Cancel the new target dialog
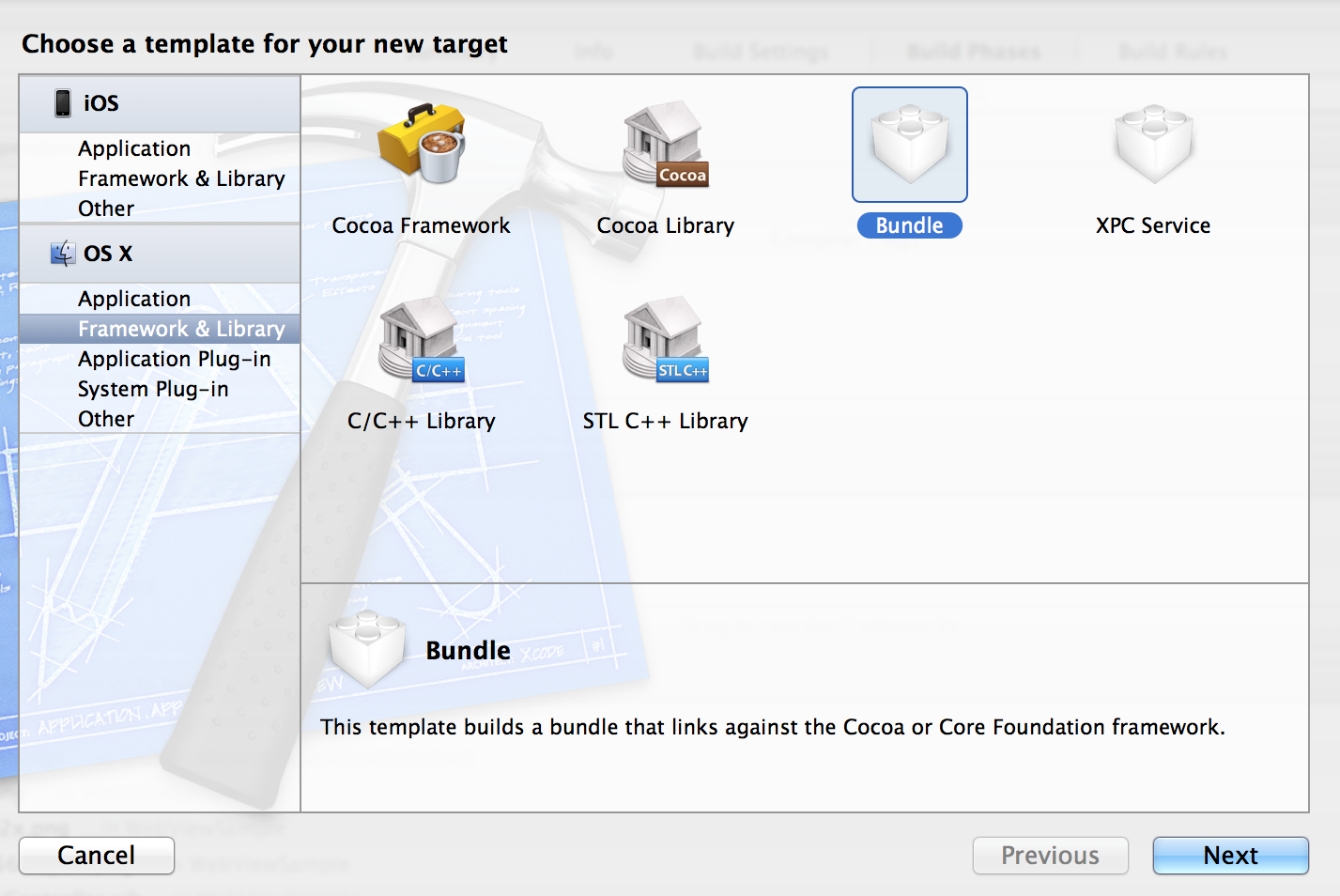1340x896 pixels. (97, 856)
